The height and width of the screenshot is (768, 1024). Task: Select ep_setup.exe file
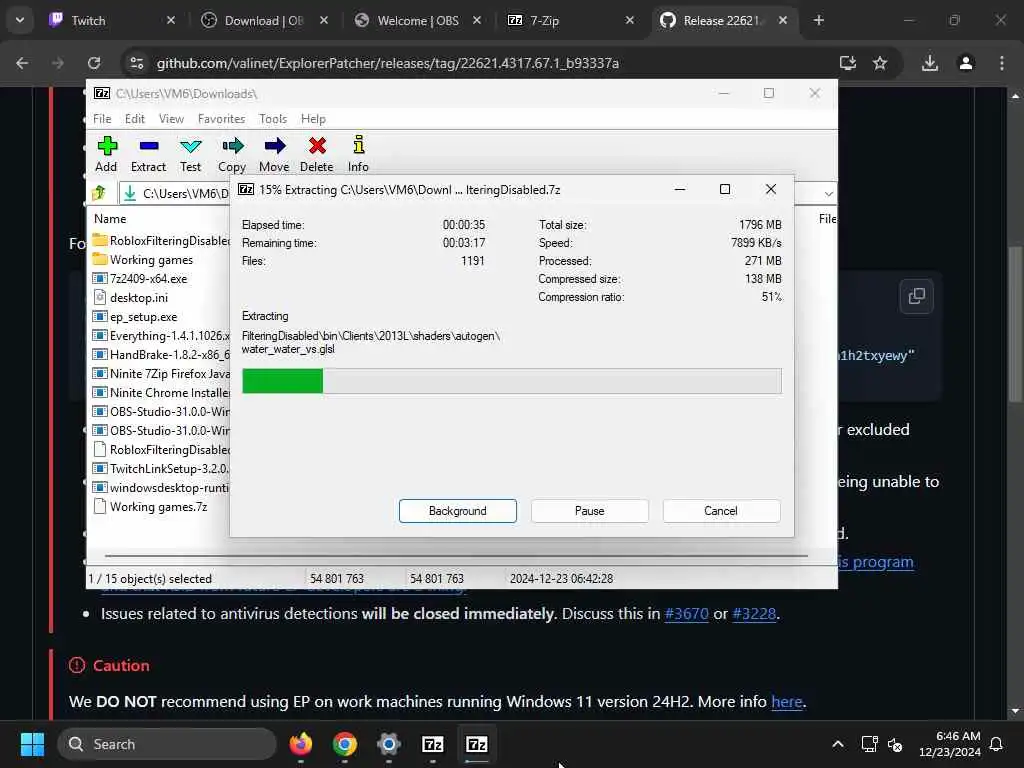pyautogui.click(x=135, y=317)
